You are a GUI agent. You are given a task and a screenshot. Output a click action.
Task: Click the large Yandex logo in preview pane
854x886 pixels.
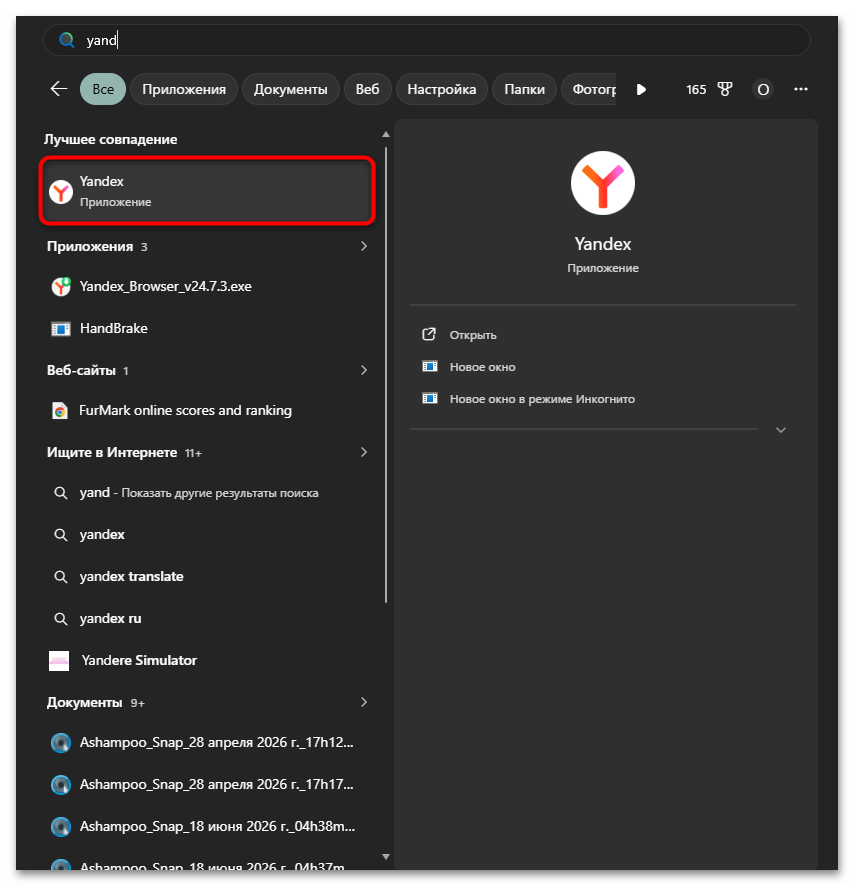pos(602,183)
